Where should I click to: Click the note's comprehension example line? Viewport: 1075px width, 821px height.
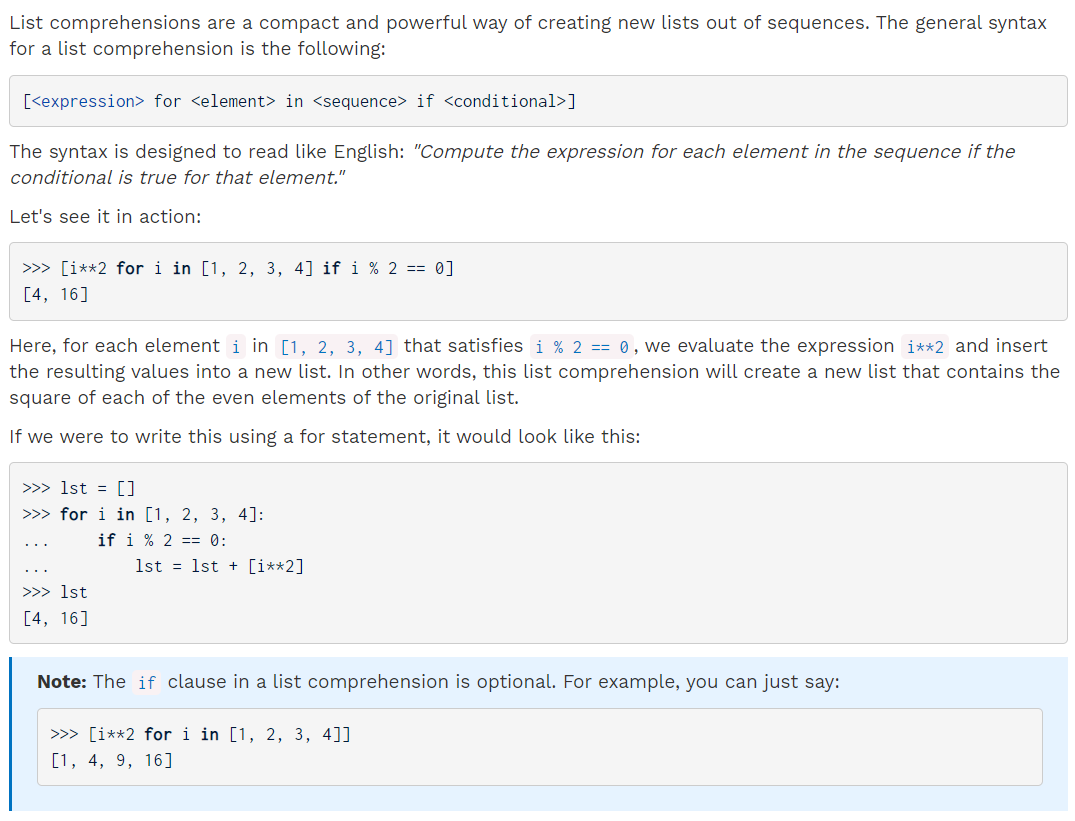click(200, 734)
